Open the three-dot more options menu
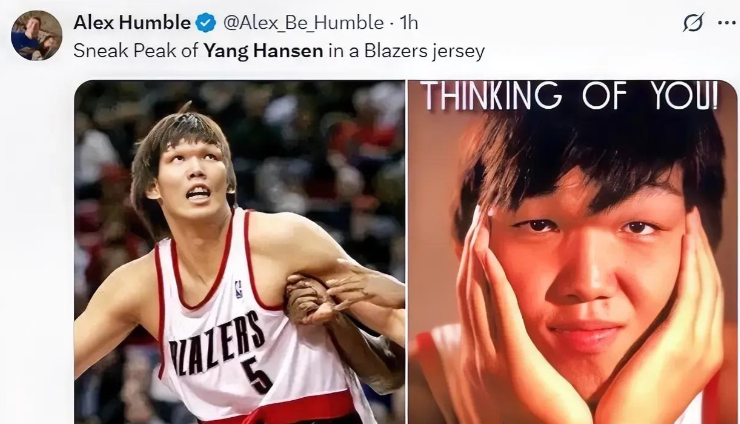Image resolution: width=740 pixels, height=424 pixels. coord(727,22)
